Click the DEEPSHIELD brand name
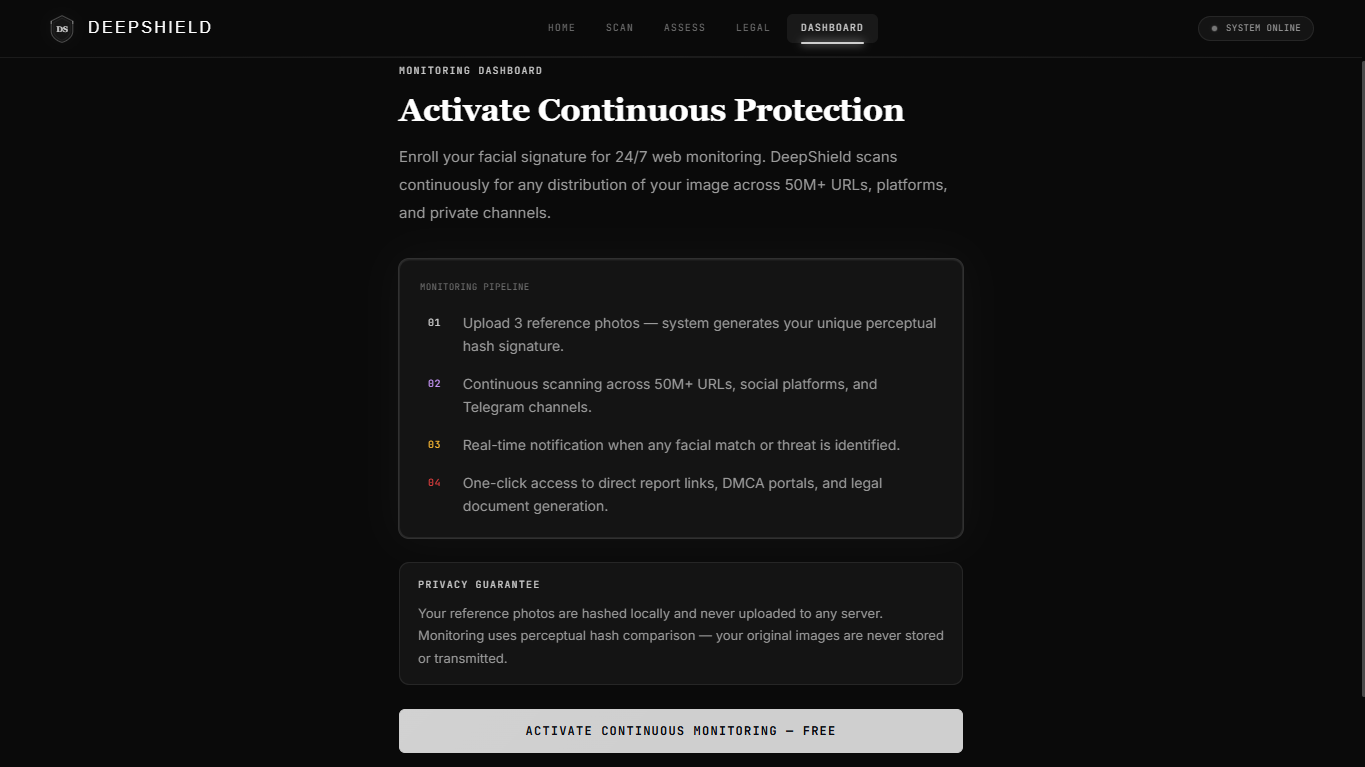 click(x=150, y=28)
